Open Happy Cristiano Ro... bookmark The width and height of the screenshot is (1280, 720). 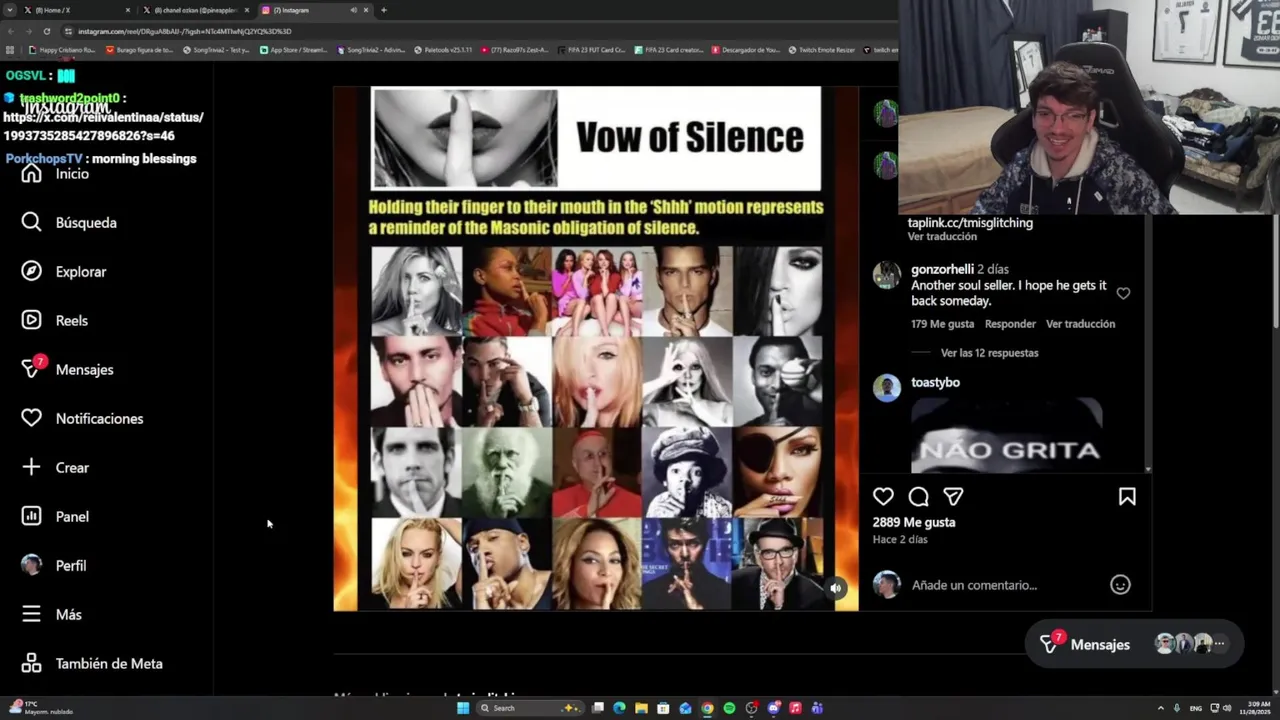pyautogui.click(x=61, y=50)
